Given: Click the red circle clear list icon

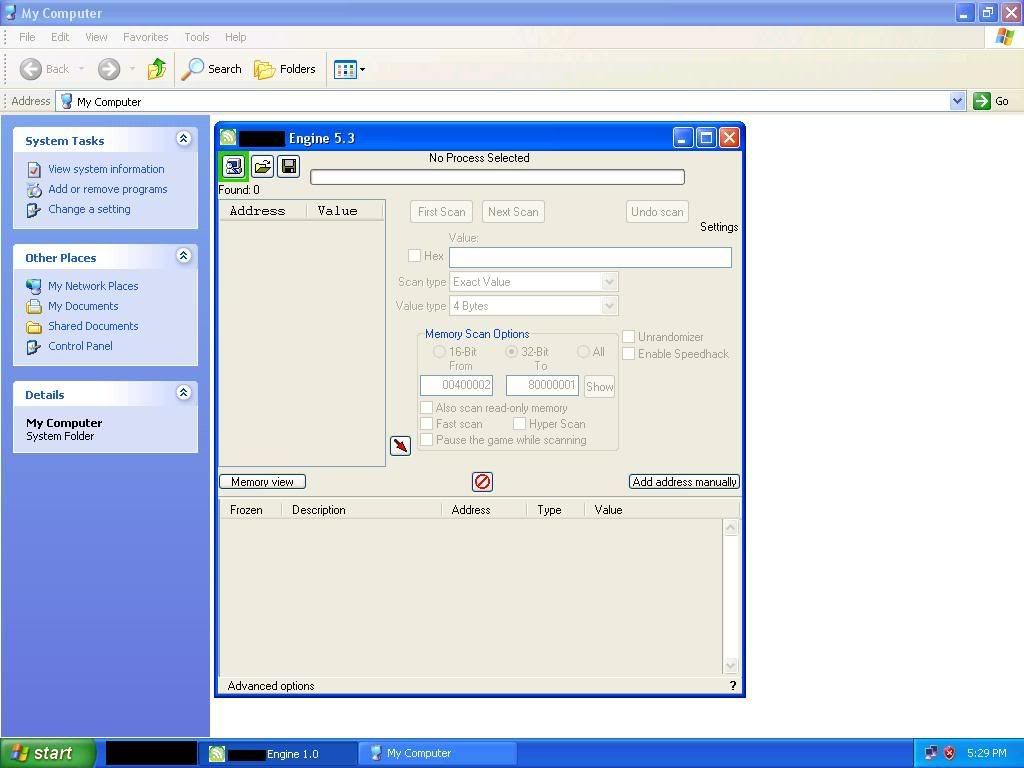Looking at the screenshot, I should pyautogui.click(x=482, y=482).
